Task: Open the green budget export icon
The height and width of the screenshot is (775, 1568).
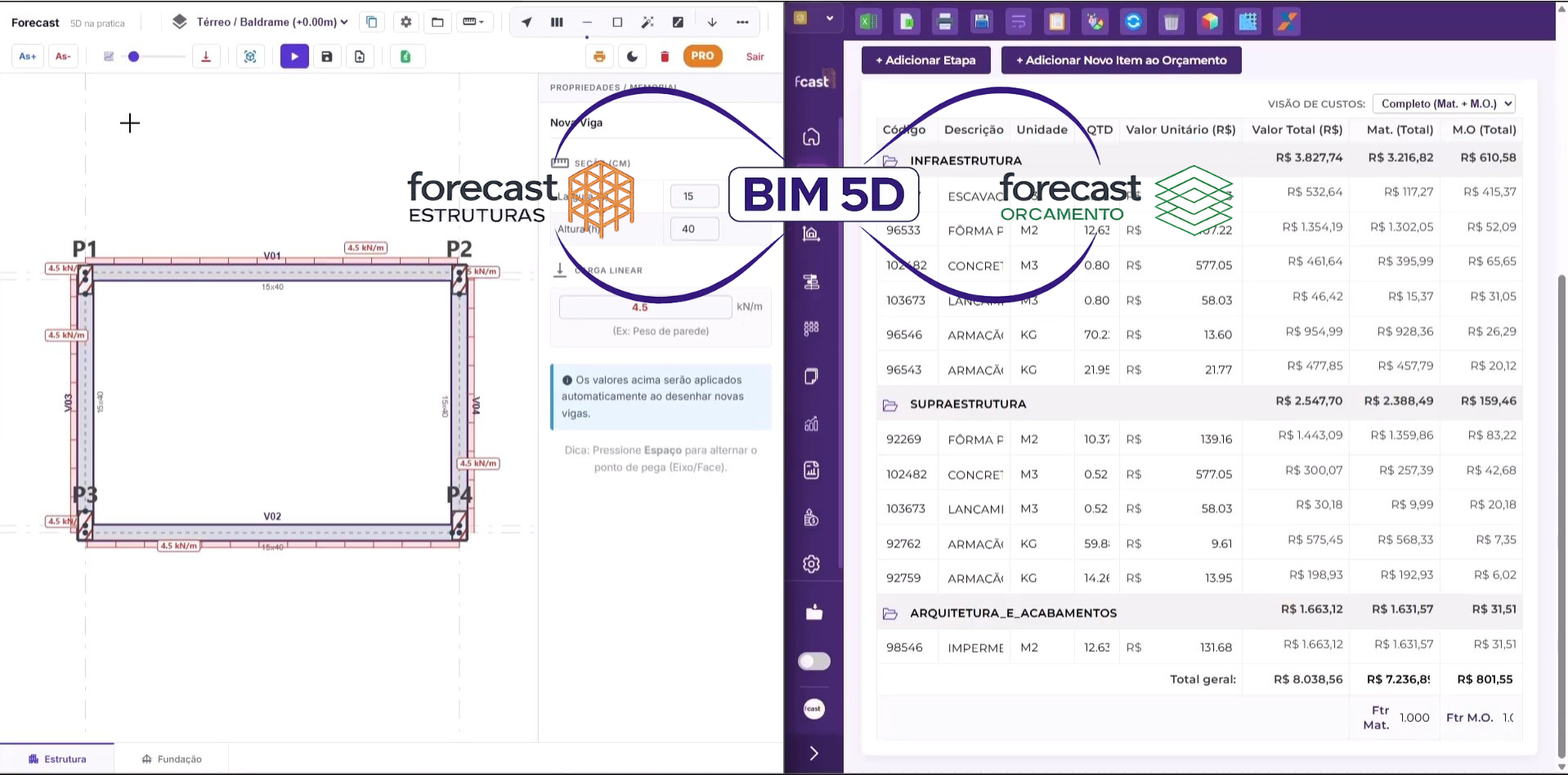Action: (405, 56)
